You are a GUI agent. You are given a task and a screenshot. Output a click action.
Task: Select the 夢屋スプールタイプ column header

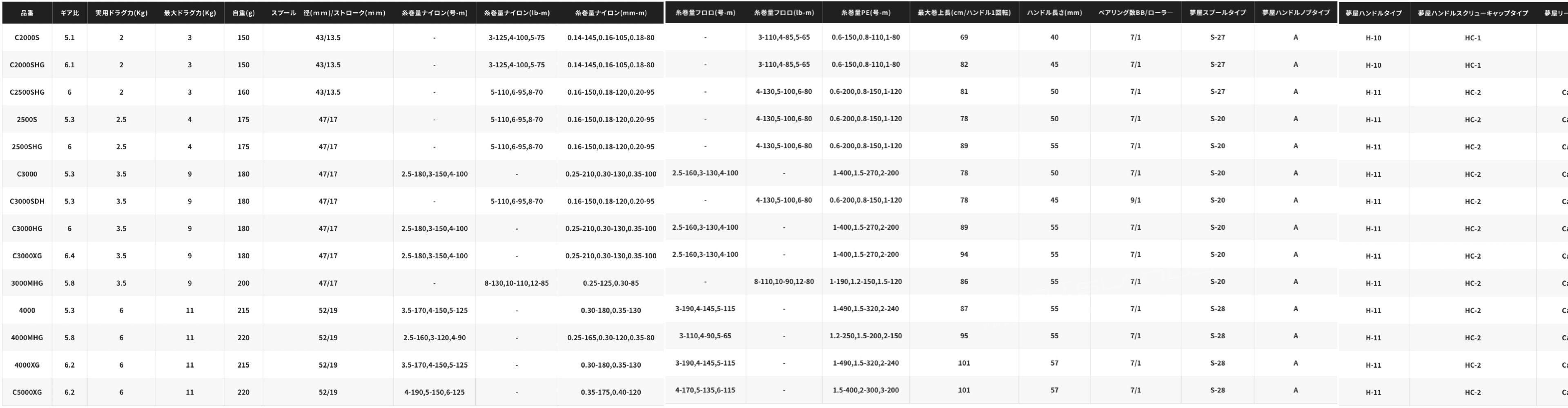[x=1217, y=13]
